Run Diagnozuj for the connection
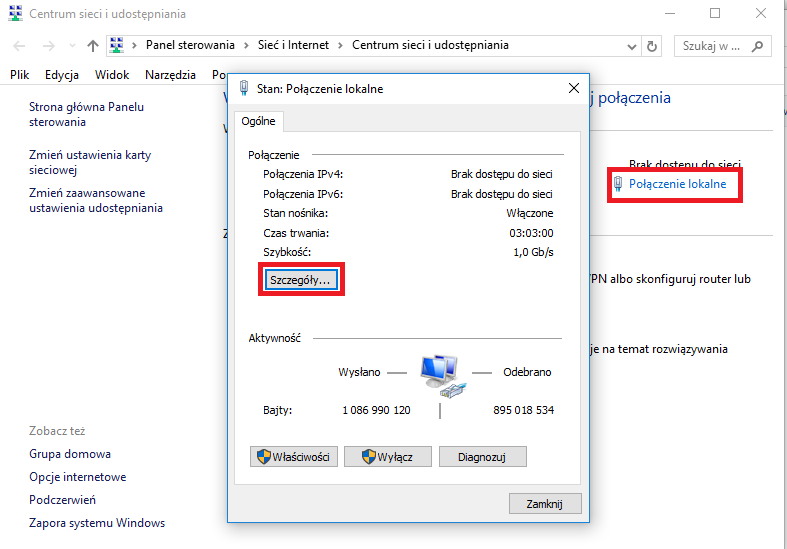Screen dimensions: 787x549 click(482, 457)
